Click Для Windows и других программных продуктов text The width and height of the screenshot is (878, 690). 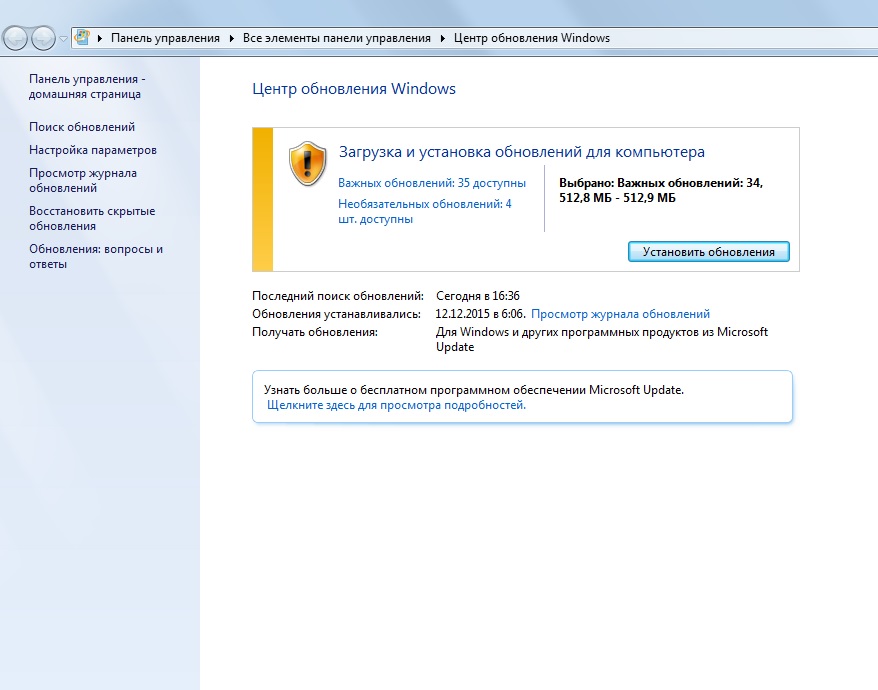click(602, 339)
